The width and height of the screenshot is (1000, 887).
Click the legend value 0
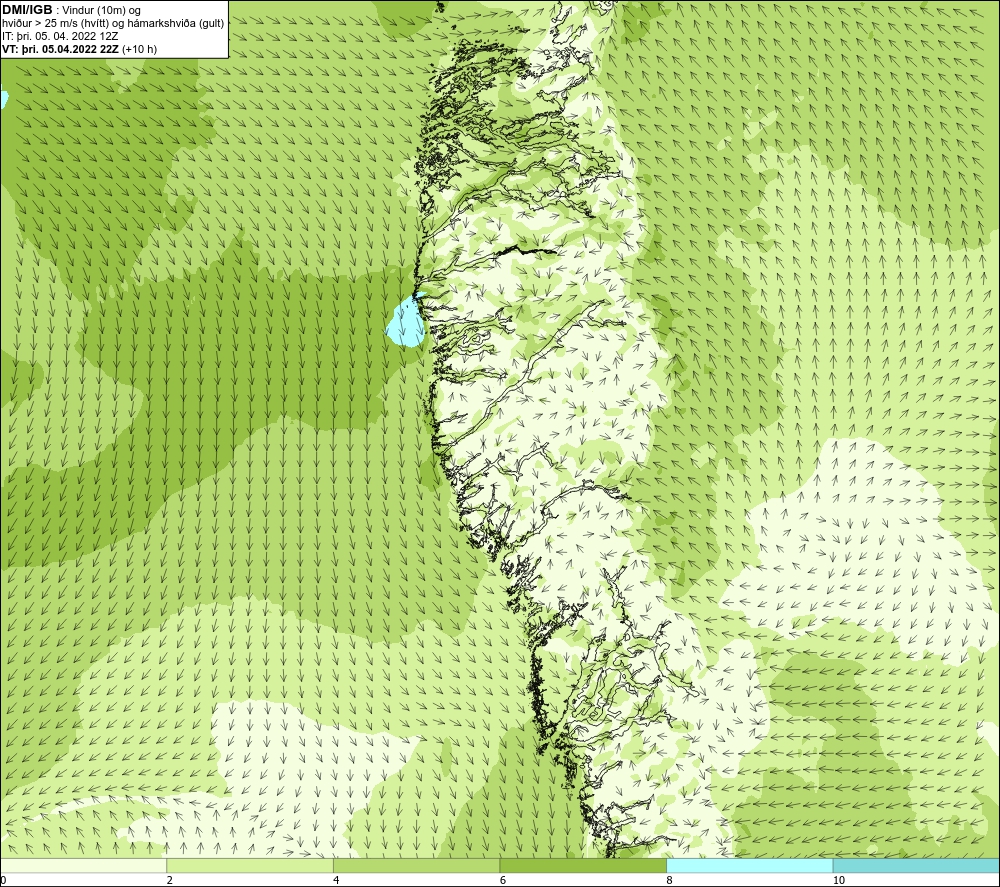(x=4, y=880)
